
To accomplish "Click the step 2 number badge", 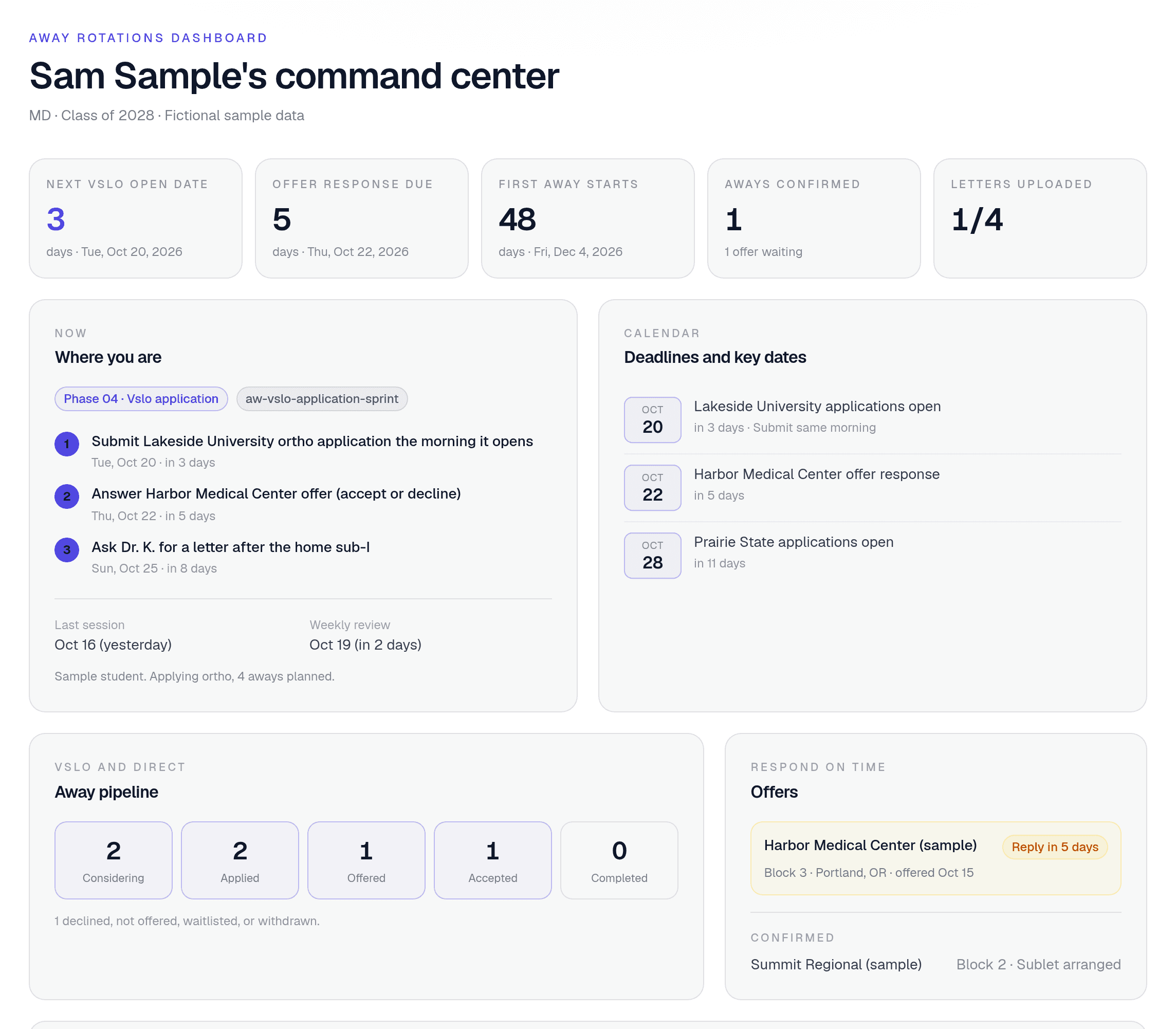I will pyautogui.click(x=67, y=496).
